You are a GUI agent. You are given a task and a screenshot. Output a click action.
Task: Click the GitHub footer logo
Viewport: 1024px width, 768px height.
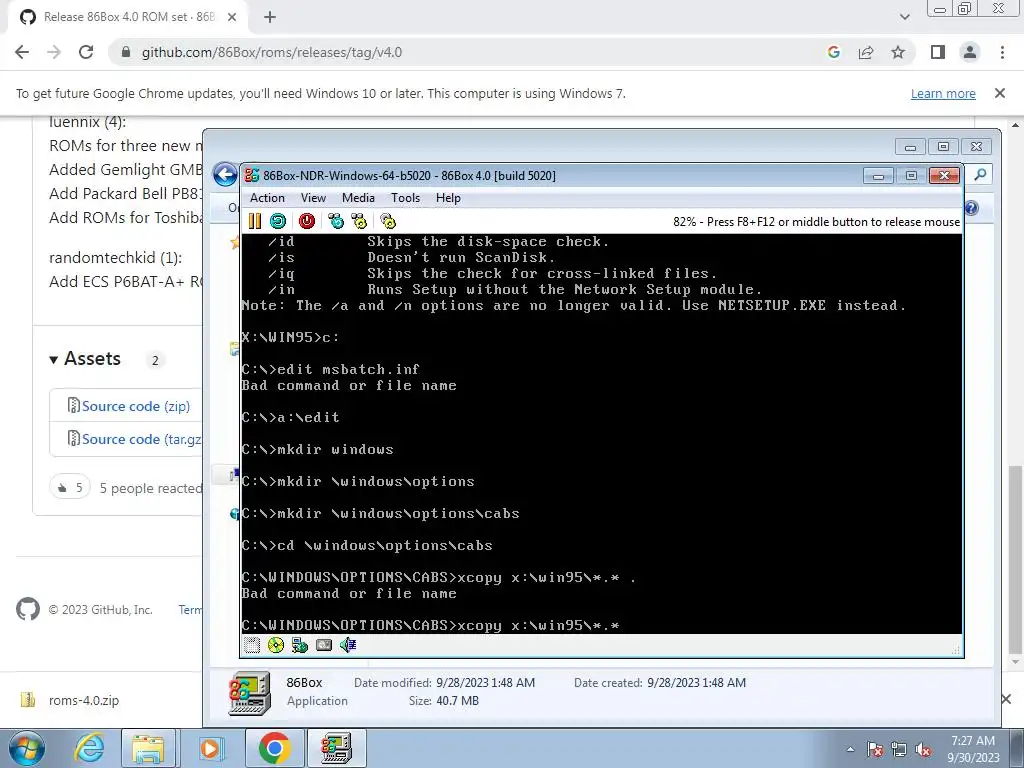tap(28, 609)
